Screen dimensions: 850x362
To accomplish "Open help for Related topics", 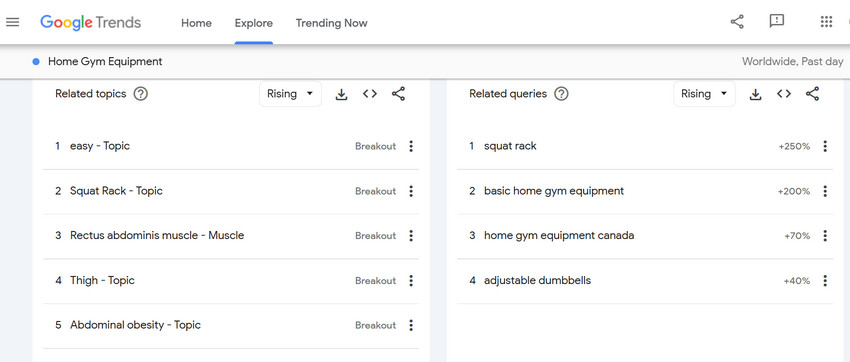I will (140, 94).
